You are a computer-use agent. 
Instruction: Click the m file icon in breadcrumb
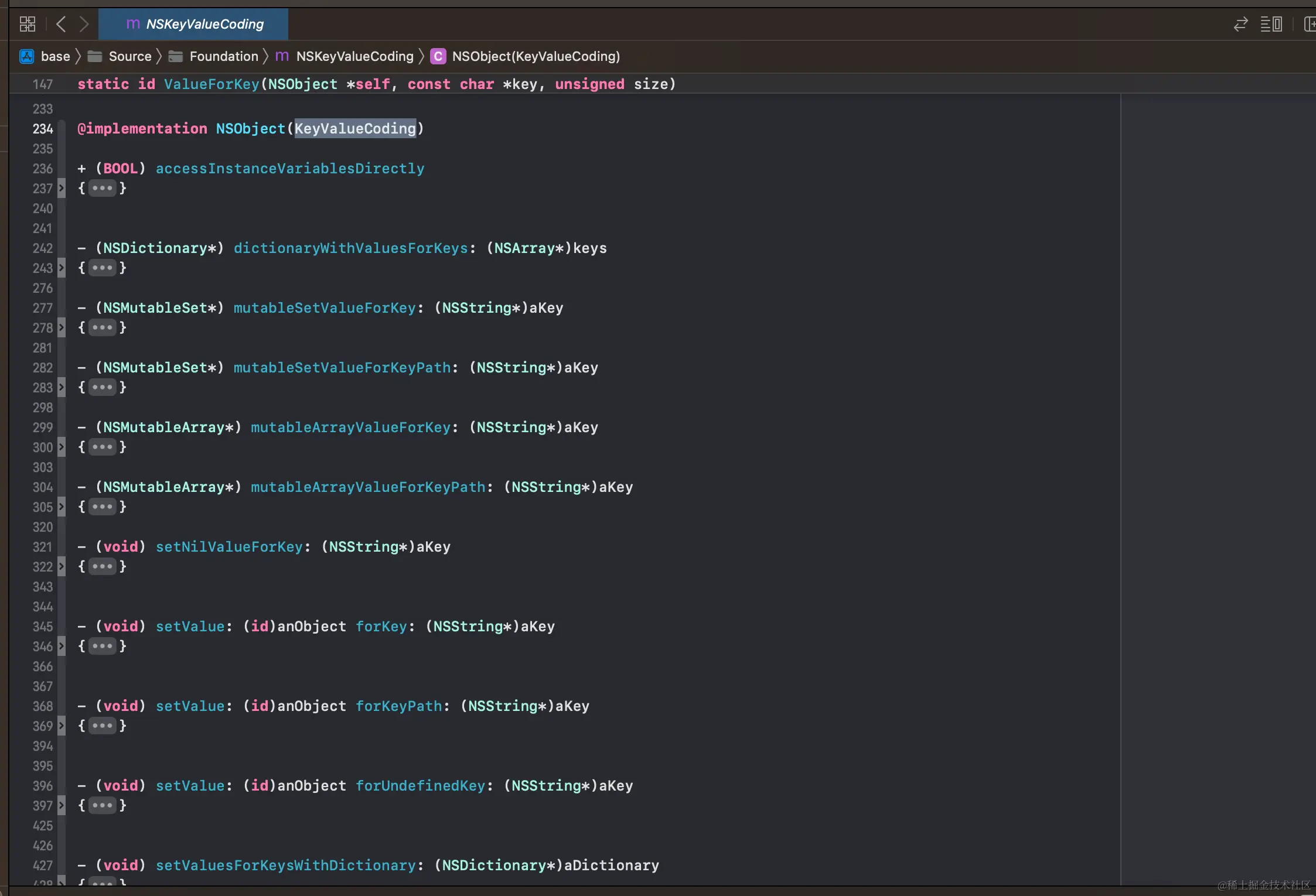click(282, 56)
